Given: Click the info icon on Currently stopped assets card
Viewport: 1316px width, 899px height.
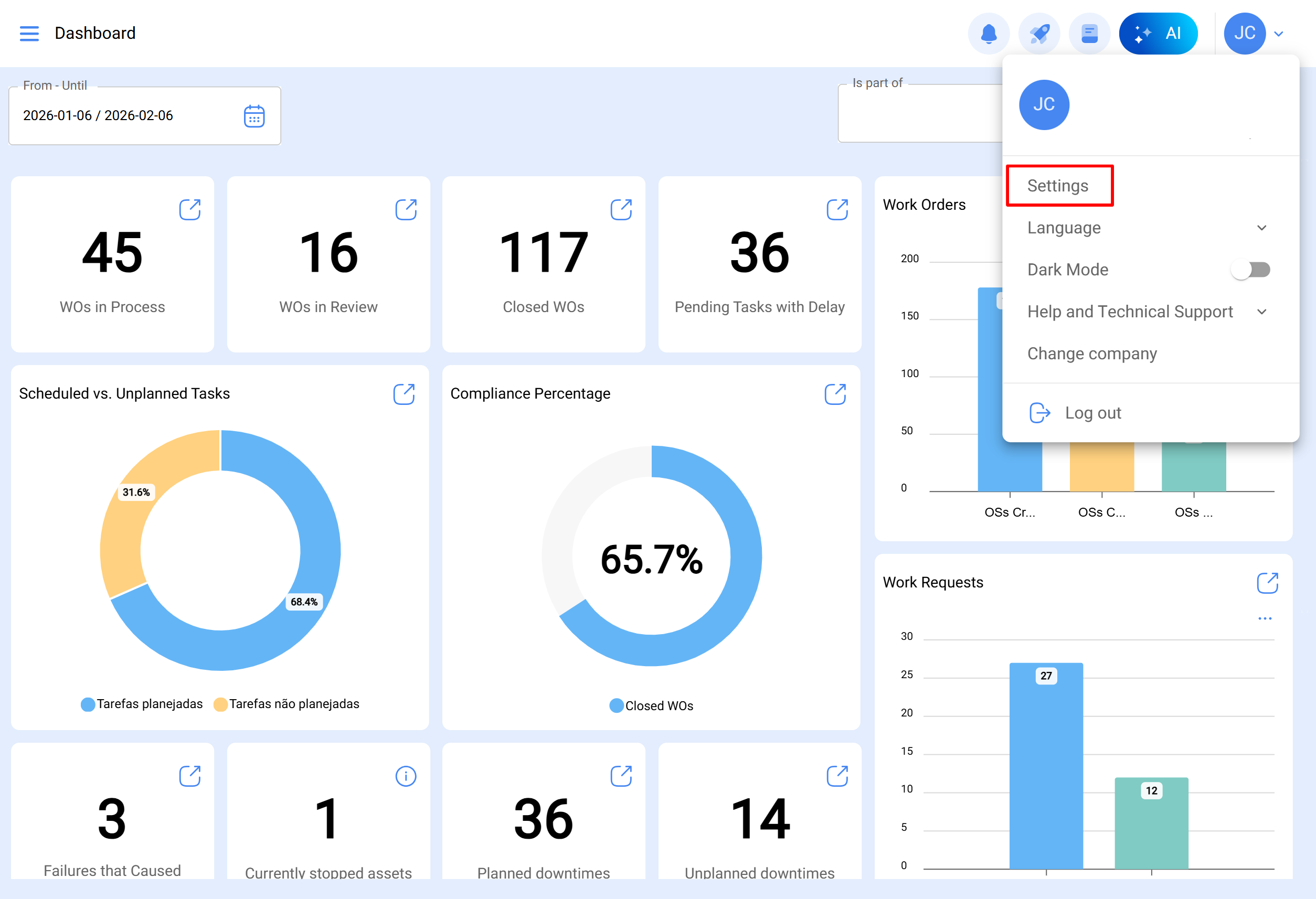Looking at the screenshot, I should pos(406,776).
